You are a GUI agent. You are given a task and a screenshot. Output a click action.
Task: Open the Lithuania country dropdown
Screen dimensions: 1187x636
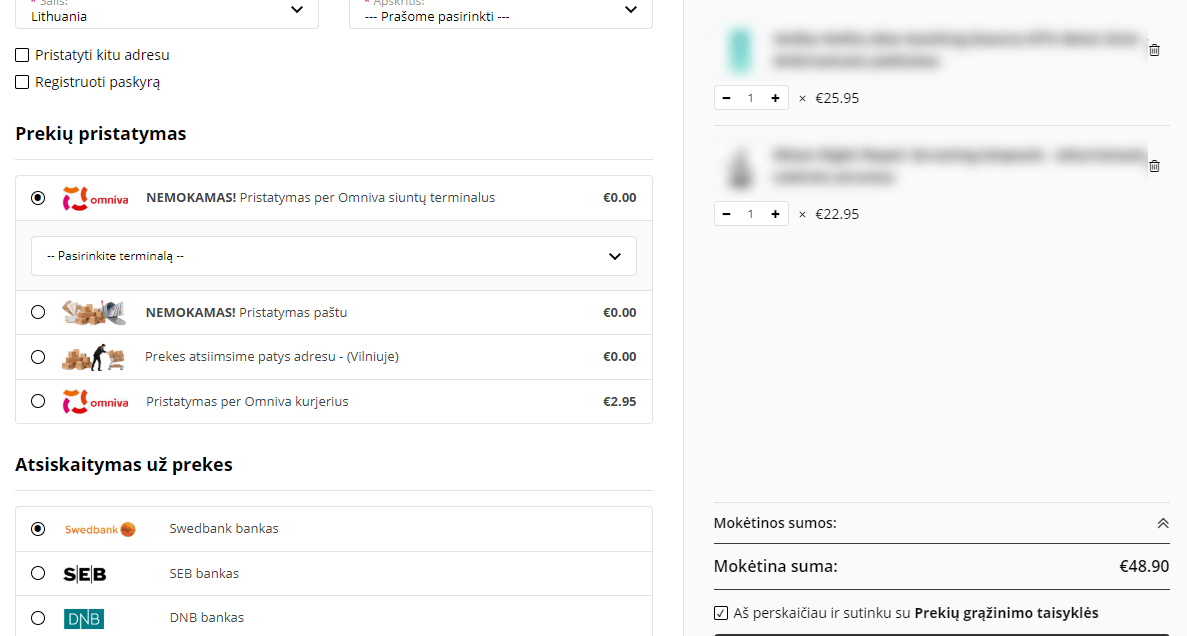pyautogui.click(x=167, y=13)
